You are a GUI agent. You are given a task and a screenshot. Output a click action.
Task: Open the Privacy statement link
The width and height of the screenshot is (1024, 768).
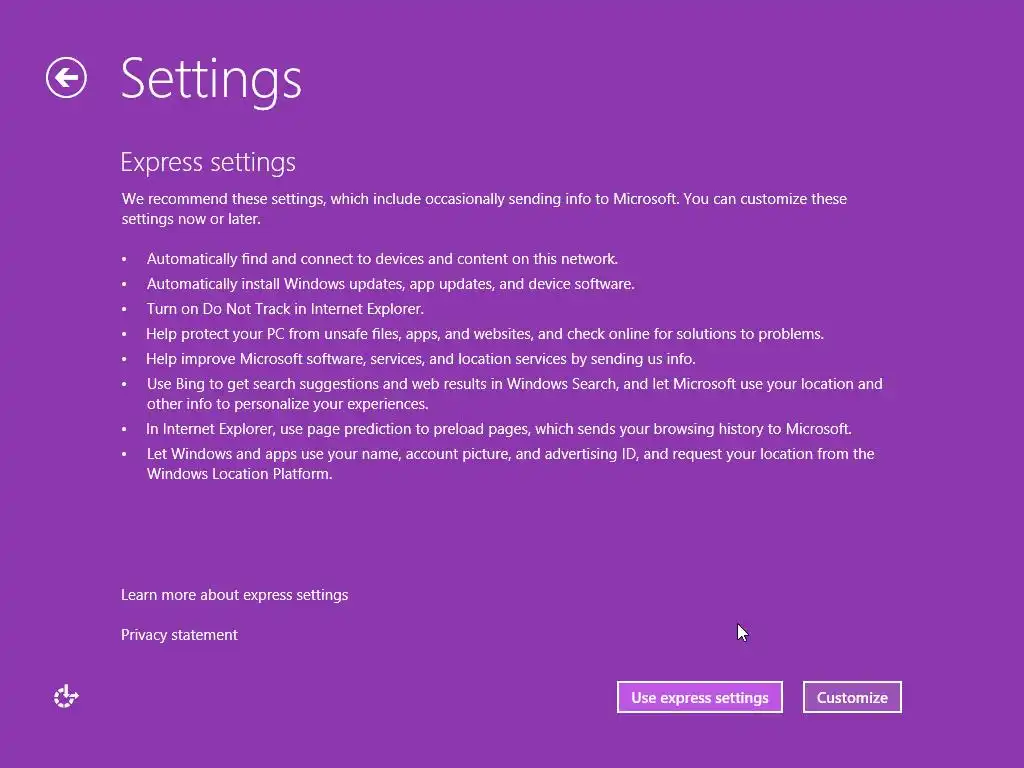[179, 635]
